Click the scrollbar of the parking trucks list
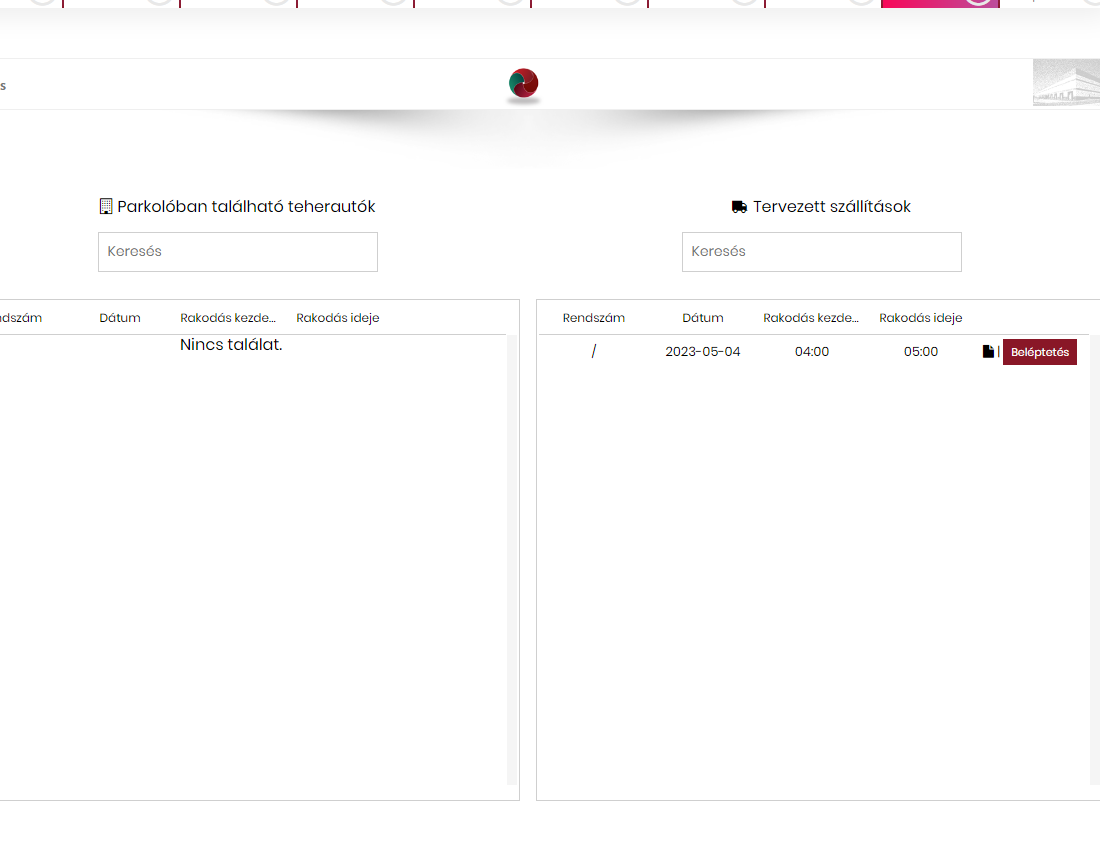Screen dimensions: 1100x843 click(x=512, y=560)
